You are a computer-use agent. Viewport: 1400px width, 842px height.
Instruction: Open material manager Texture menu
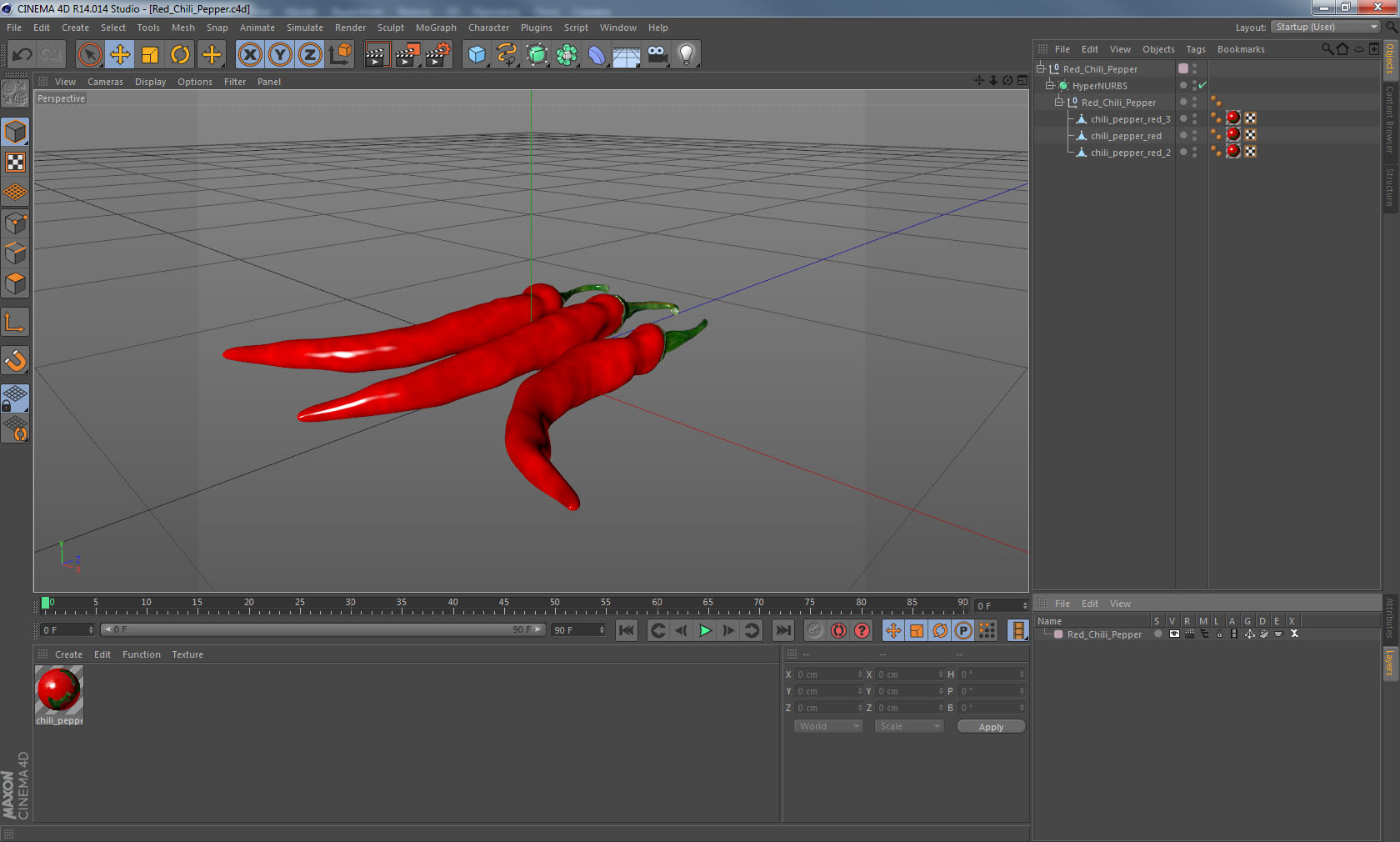click(x=187, y=654)
